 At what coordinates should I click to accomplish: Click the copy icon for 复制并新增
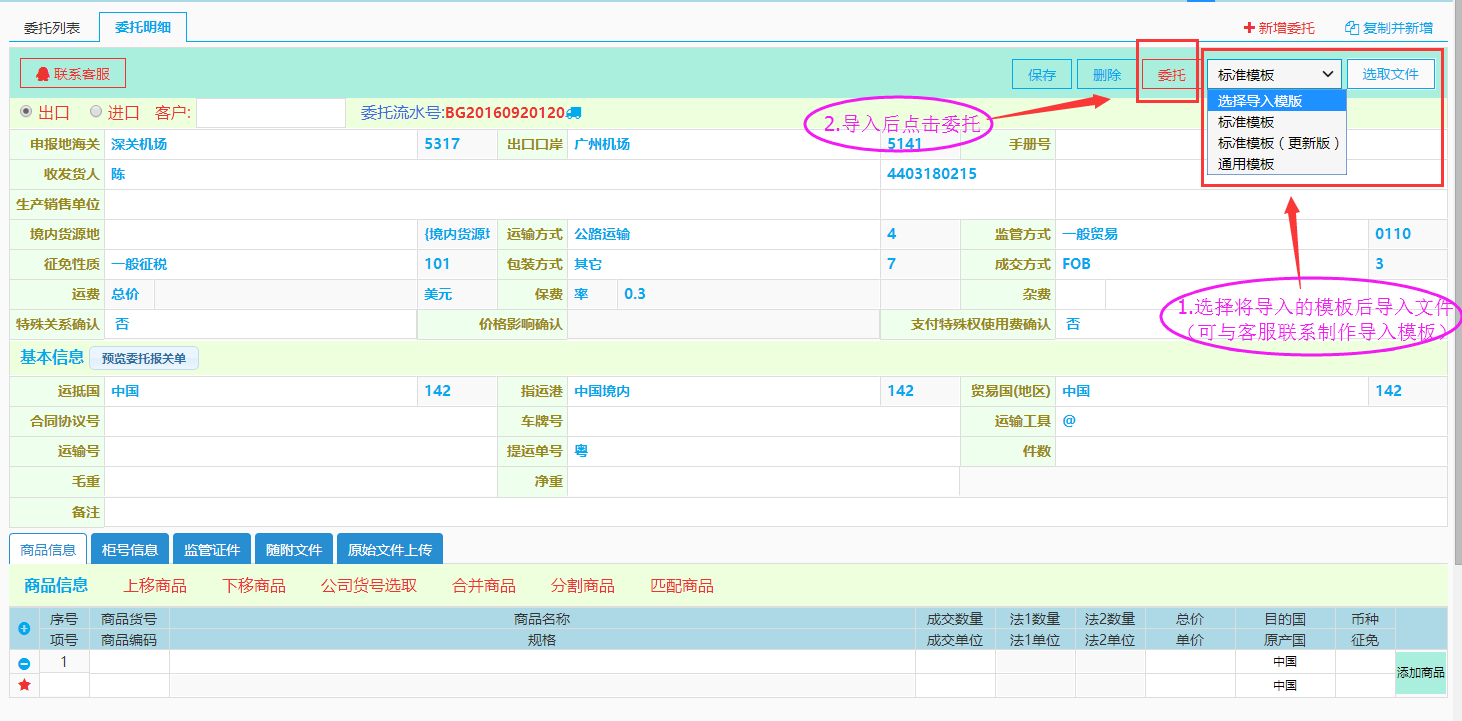(x=1352, y=28)
